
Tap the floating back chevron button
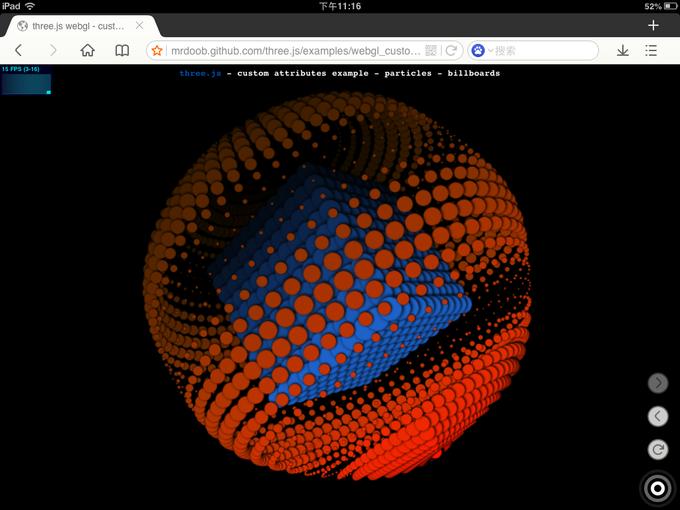point(657,416)
